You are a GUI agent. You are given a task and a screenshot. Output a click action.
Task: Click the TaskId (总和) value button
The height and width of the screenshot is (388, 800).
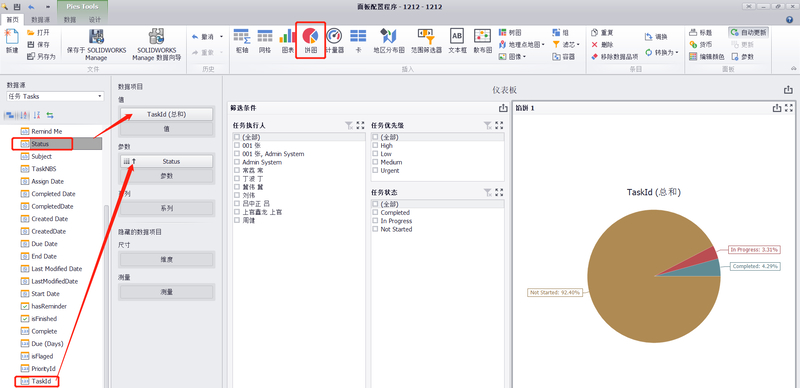tap(166, 114)
